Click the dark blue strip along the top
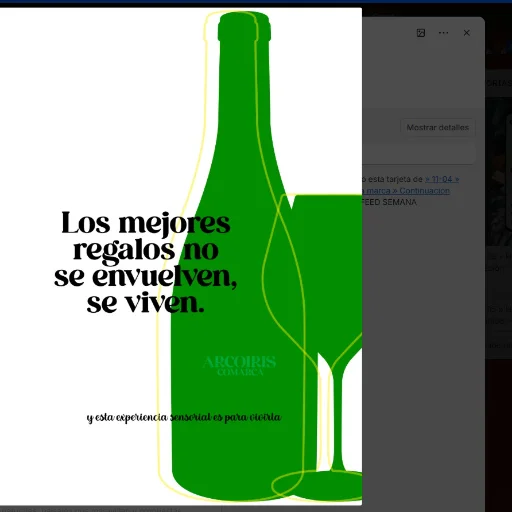Image resolution: width=512 pixels, height=512 pixels. click(256, 2)
